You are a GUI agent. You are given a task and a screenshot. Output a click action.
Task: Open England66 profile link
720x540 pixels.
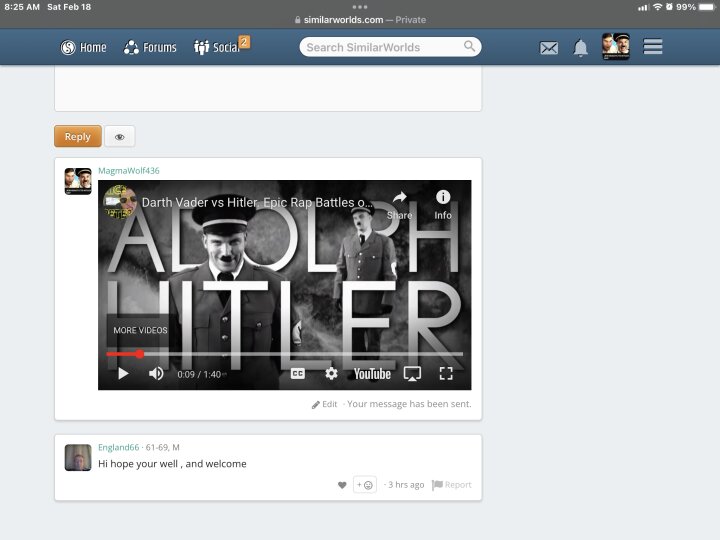click(x=118, y=447)
